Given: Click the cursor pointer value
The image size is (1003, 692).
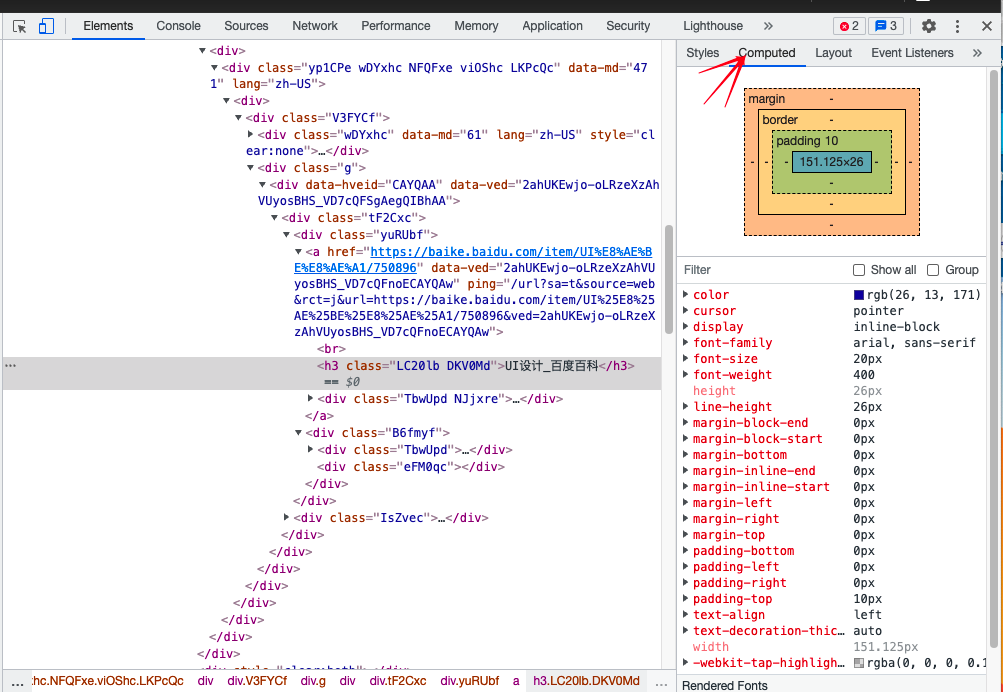Looking at the screenshot, I should (x=878, y=311).
